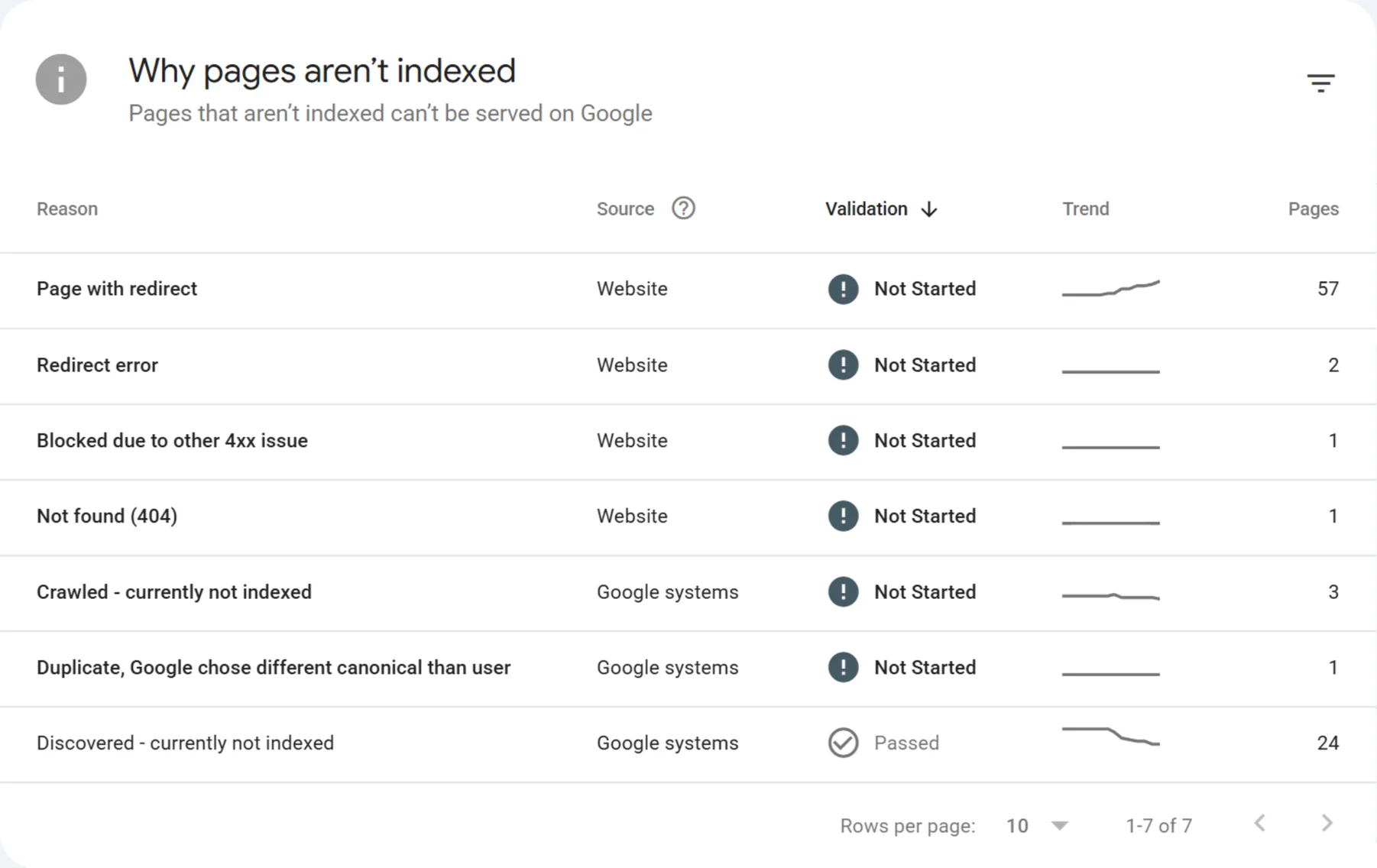Click the info icon beside the heading

pos(61,79)
